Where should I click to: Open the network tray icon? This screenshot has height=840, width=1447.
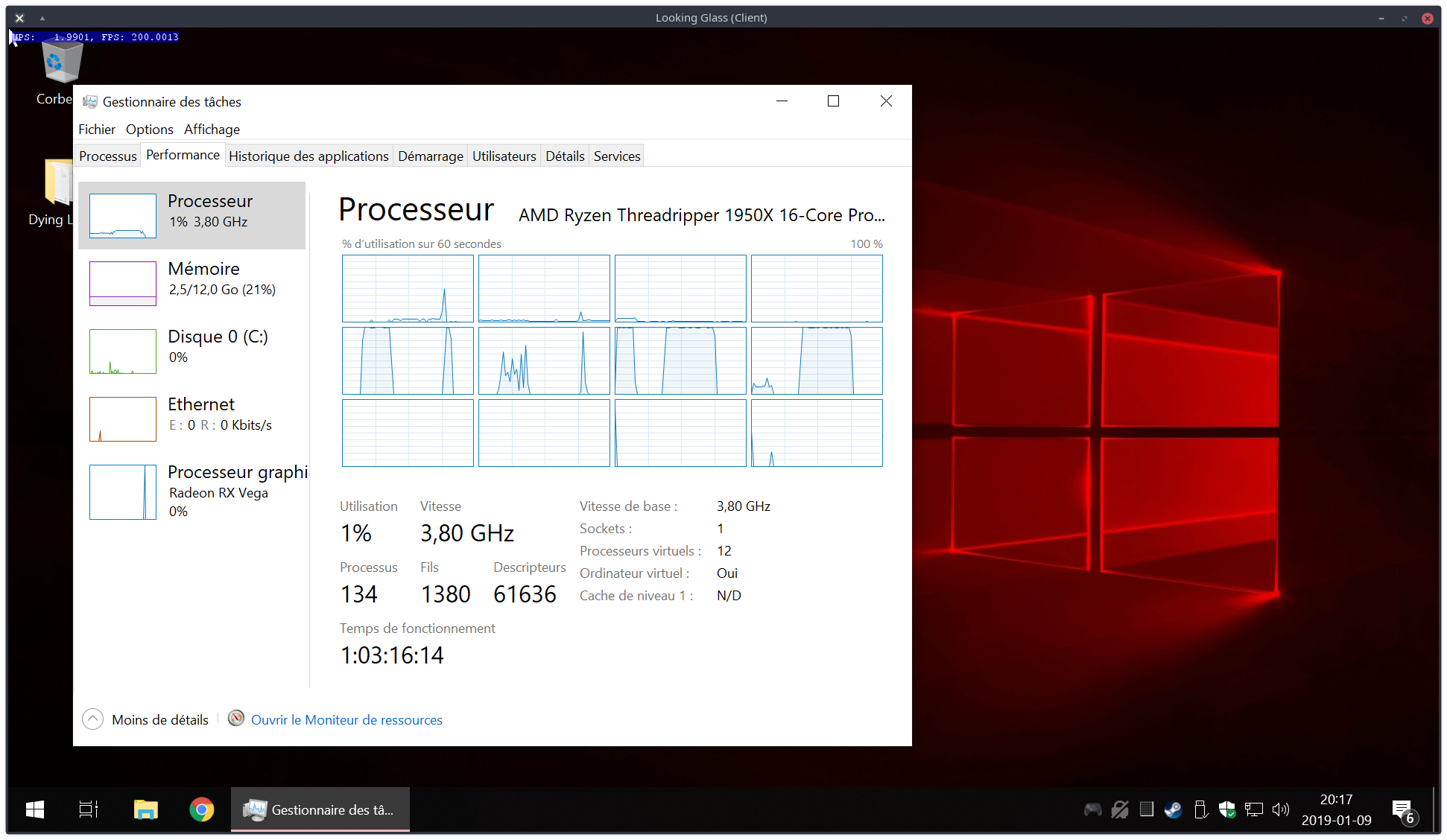(1254, 809)
